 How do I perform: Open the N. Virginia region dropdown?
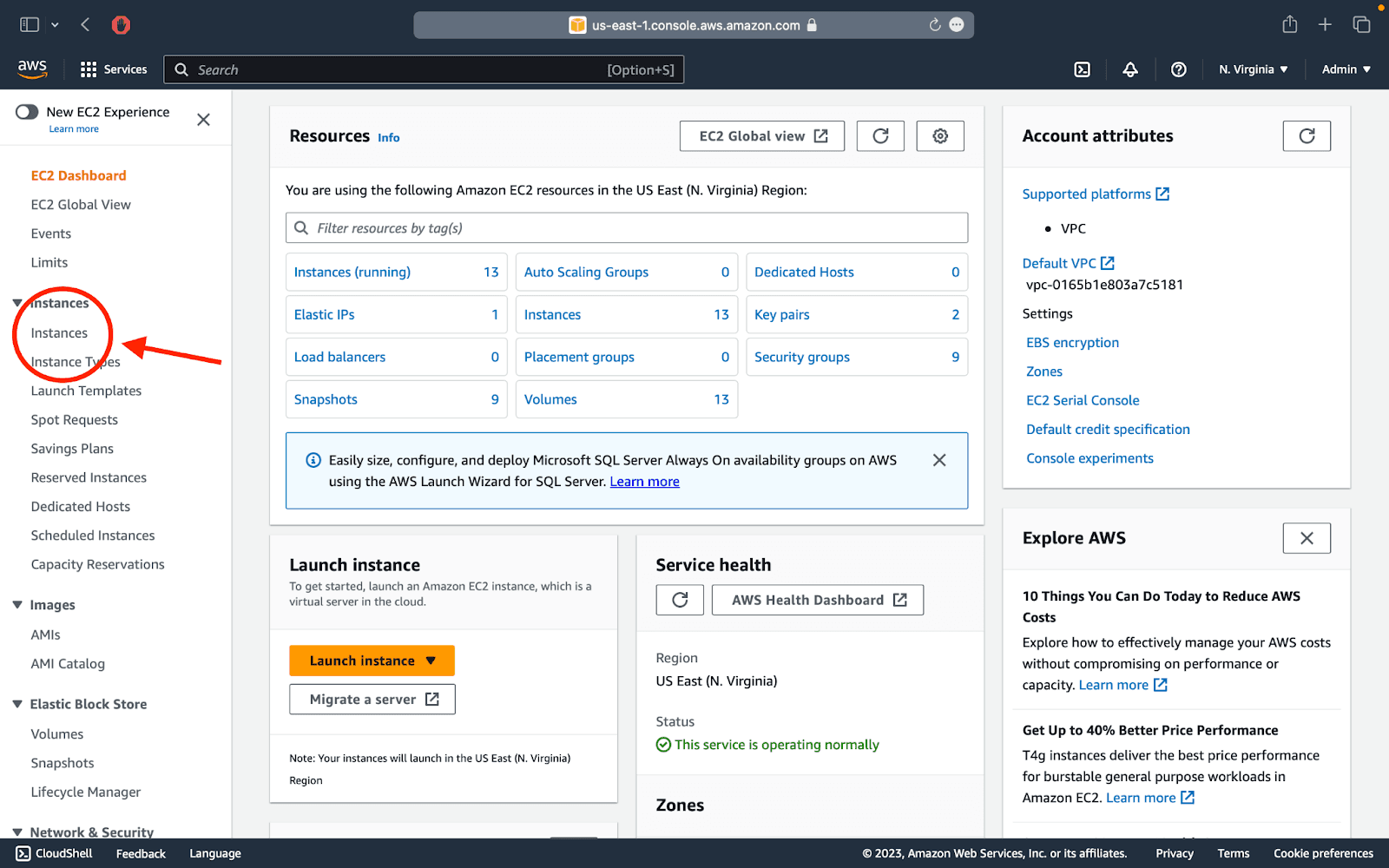pos(1253,69)
